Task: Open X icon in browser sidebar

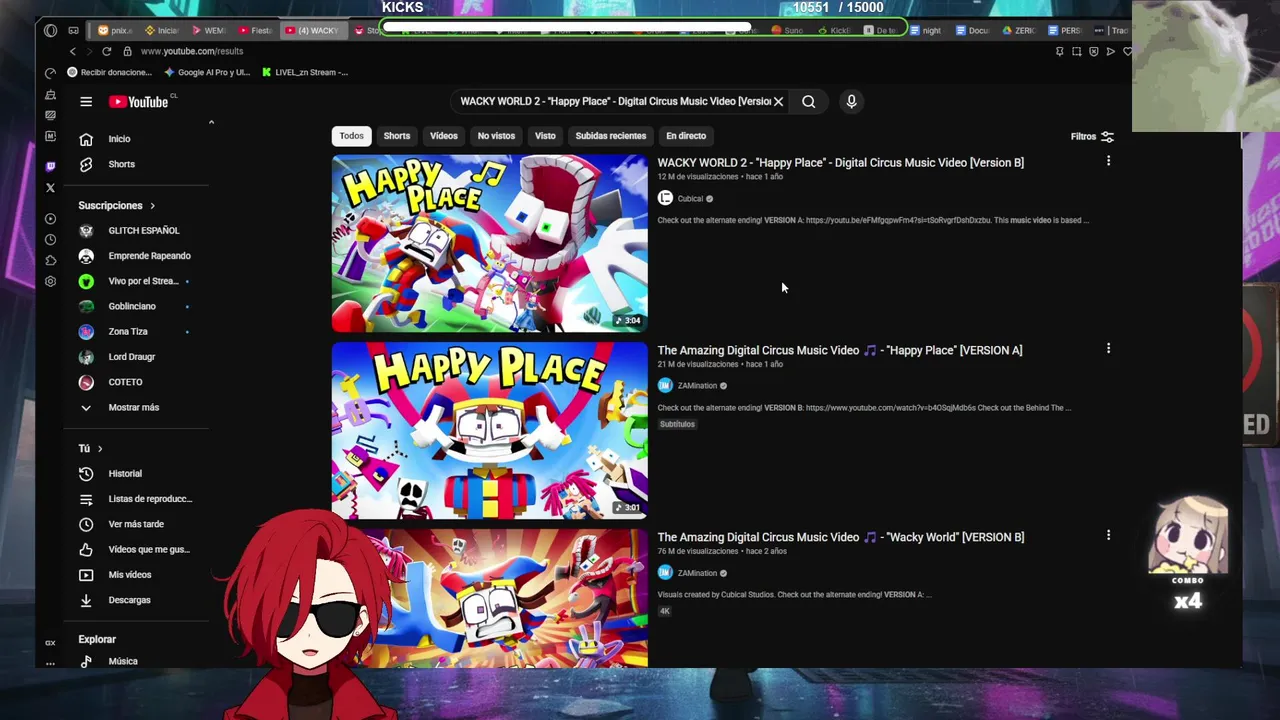Action: coord(50,188)
